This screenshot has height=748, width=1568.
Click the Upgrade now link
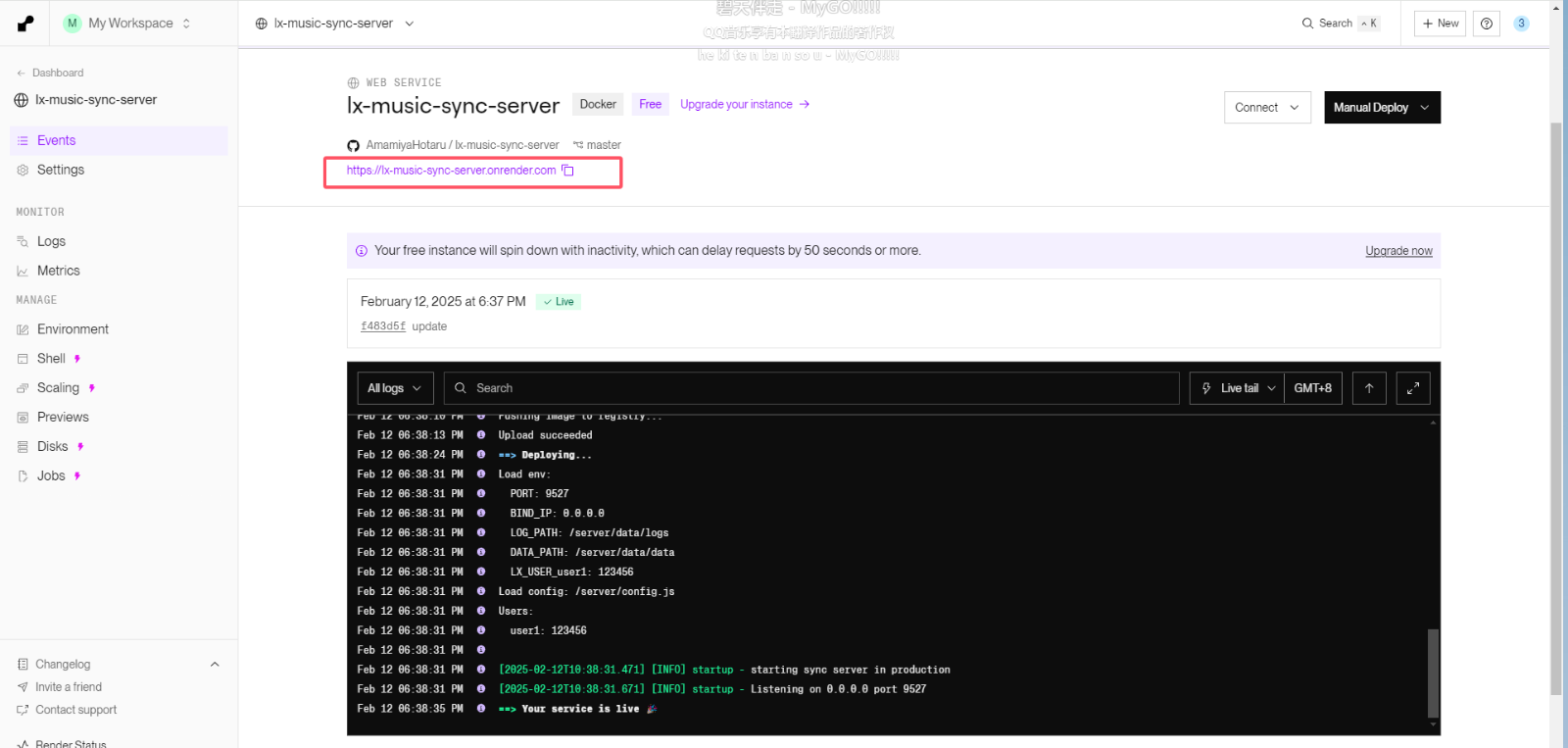pyautogui.click(x=1398, y=251)
